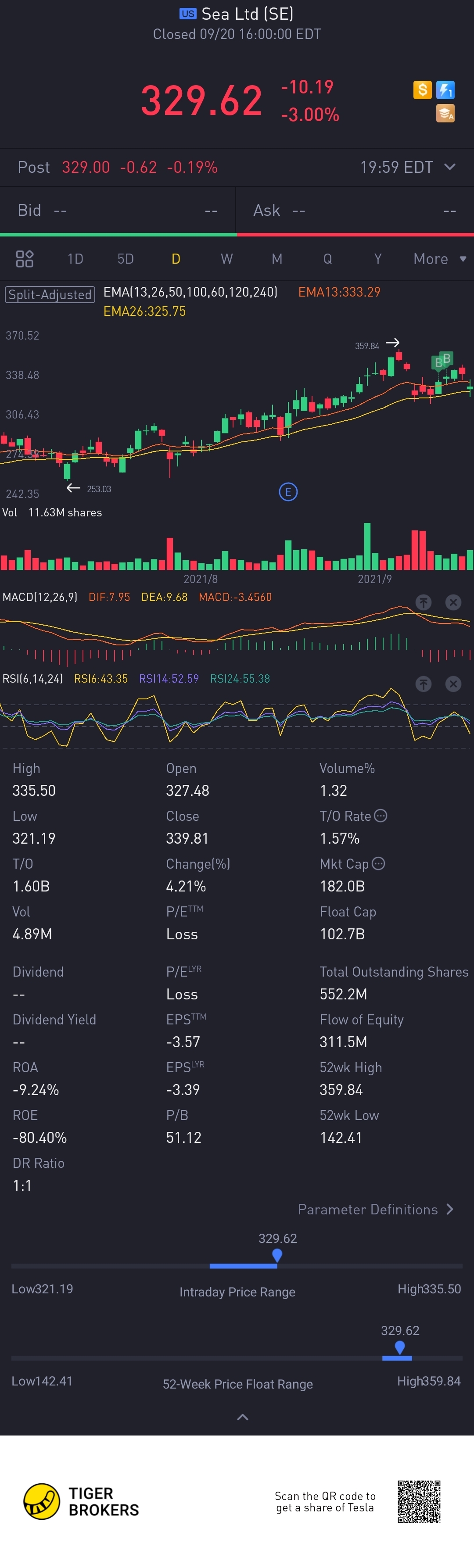The image size is (474, 1568).
Task: Tap the 359.84 chart high label
Action: click(367, 346)
